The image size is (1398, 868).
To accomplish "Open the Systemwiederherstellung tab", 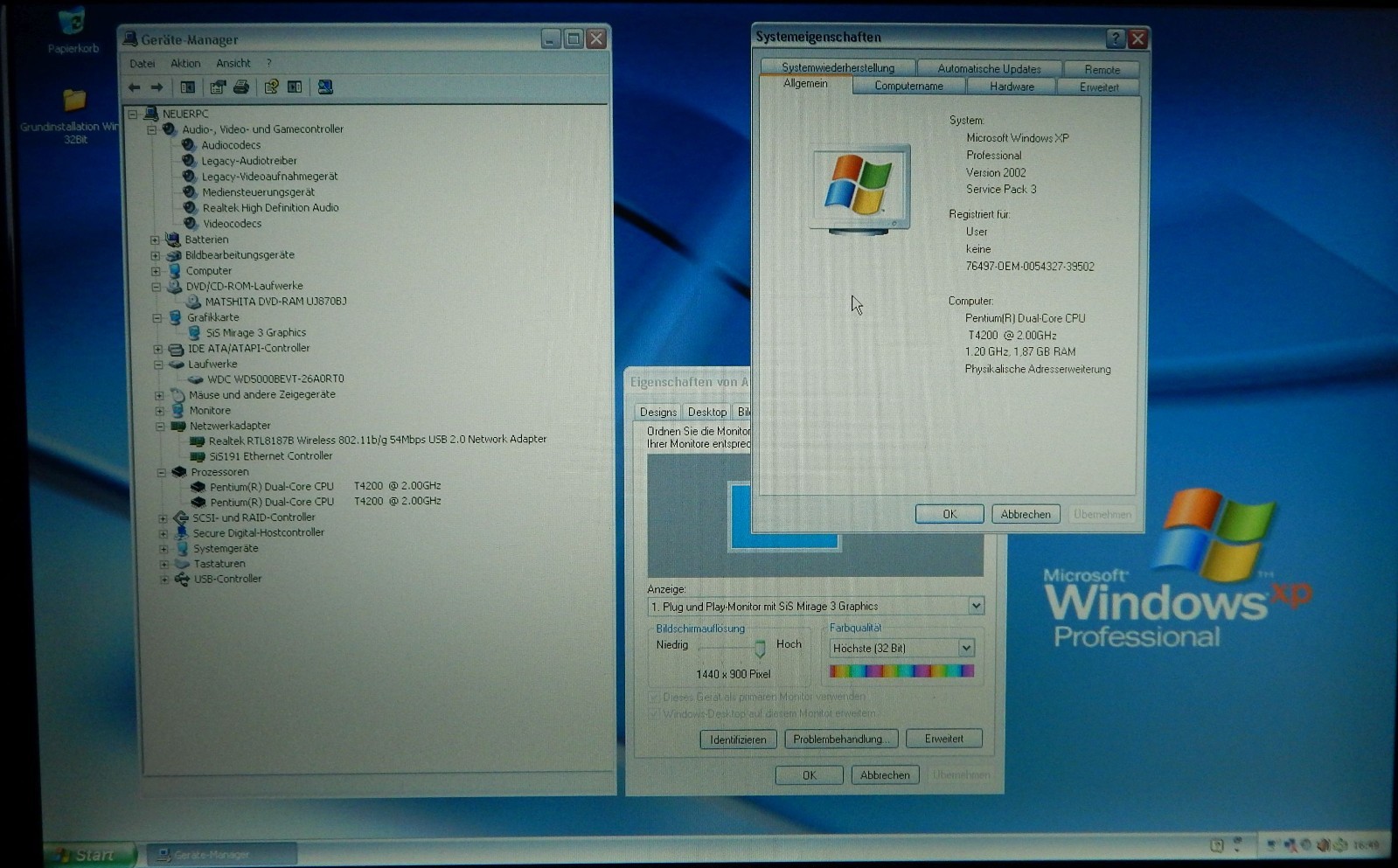I will [x=838, y=68].
